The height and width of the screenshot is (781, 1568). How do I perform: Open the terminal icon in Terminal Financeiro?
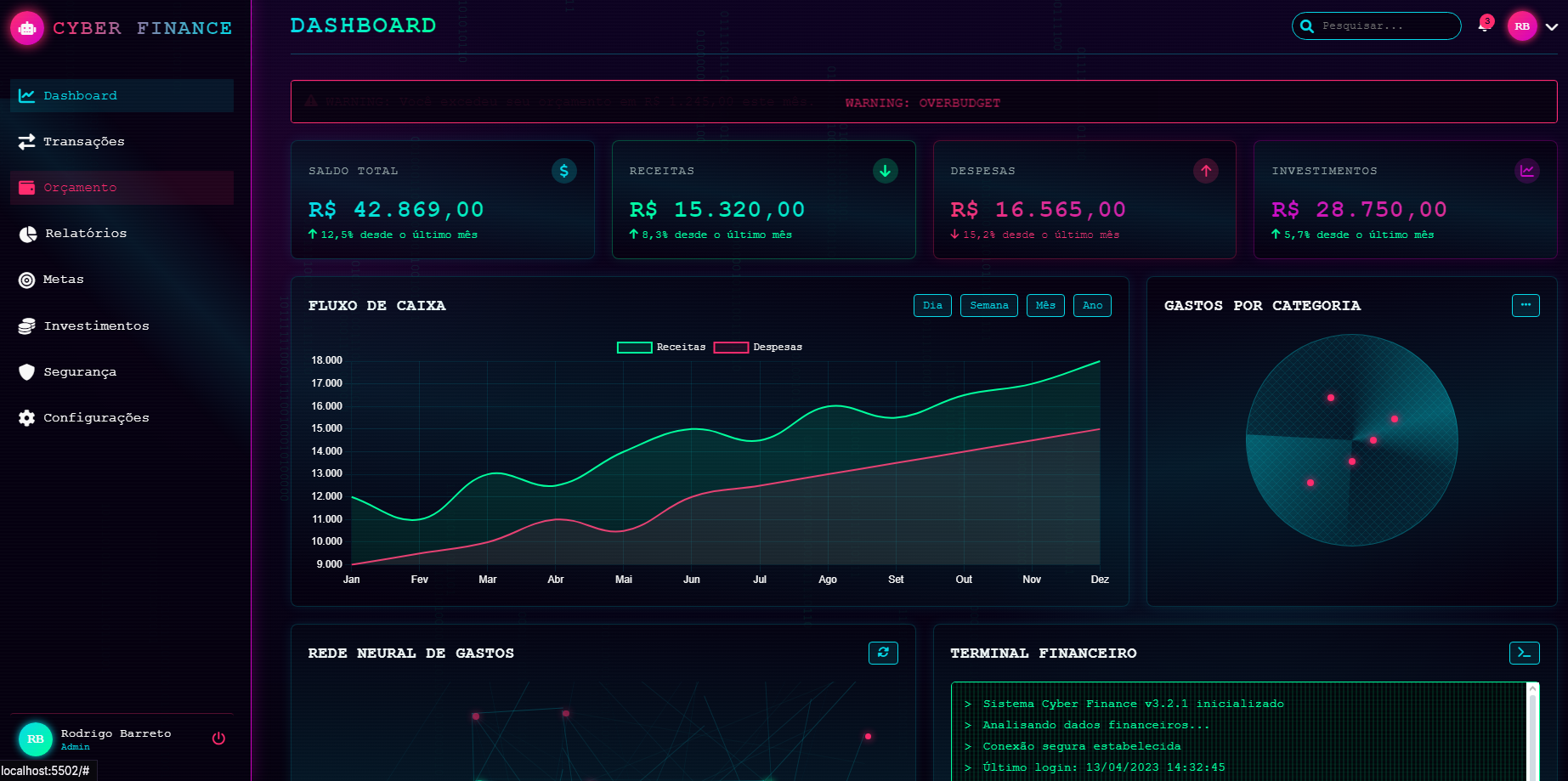(1524, 653)
